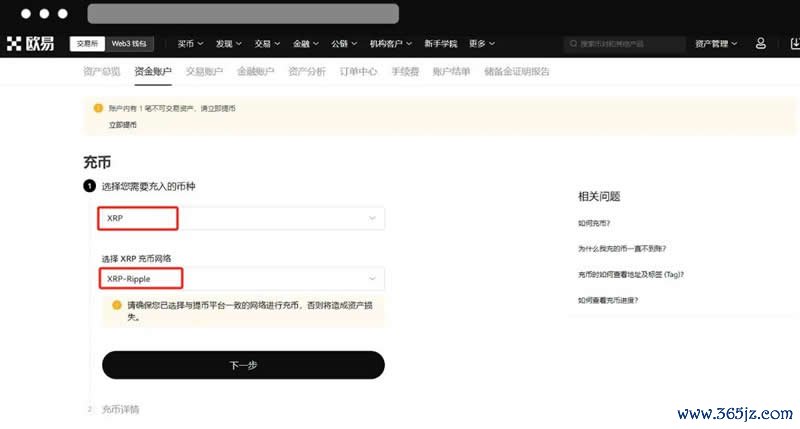Go to 资产总览 tab

click(x=102, y=71)
